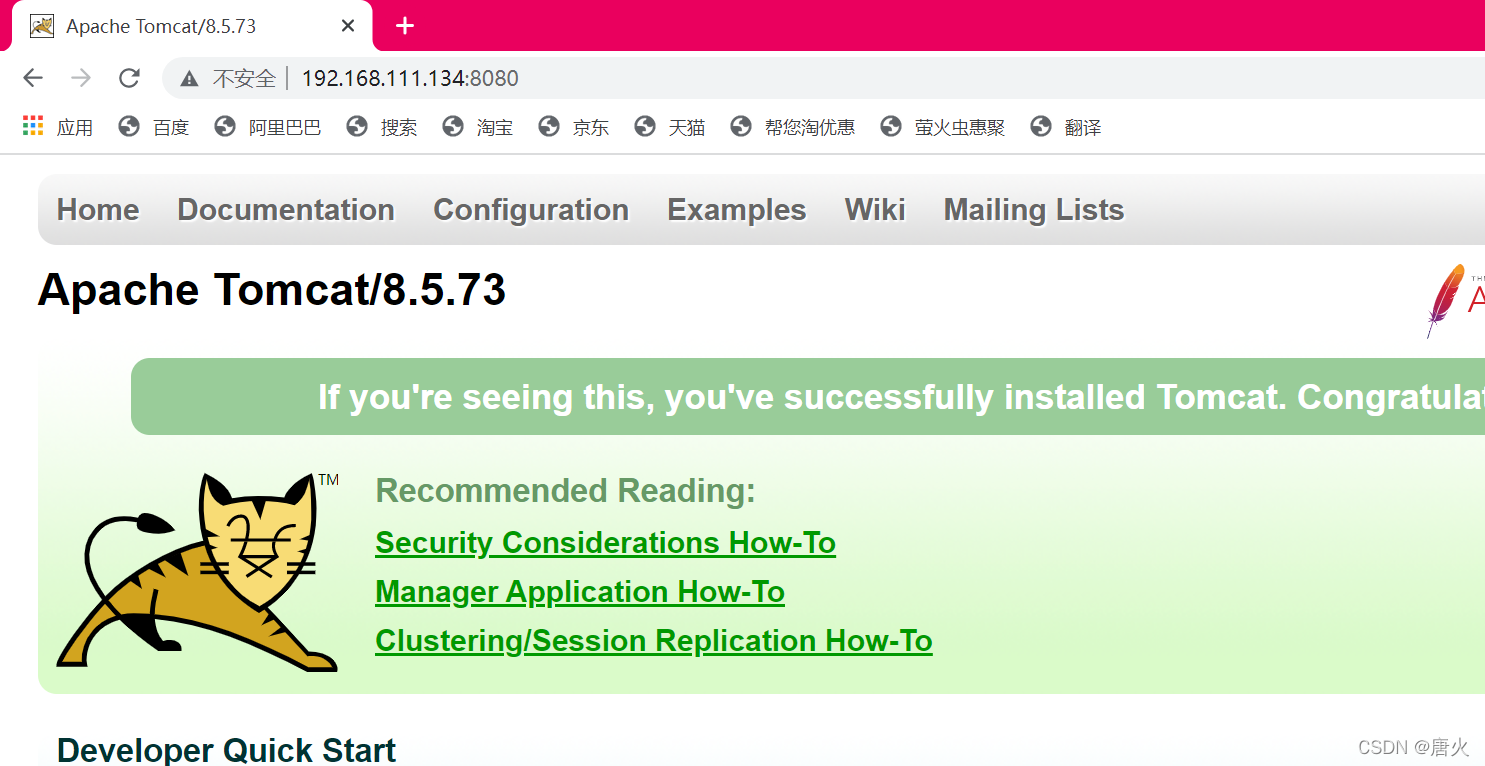Click the Tomcat favicon on the tab

tap(42, 26)
